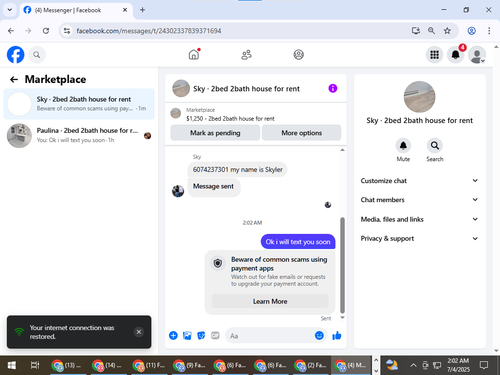Screen dimensions: 500x375
Task: Open a new browser tab
Action: (x=142, y=10)
